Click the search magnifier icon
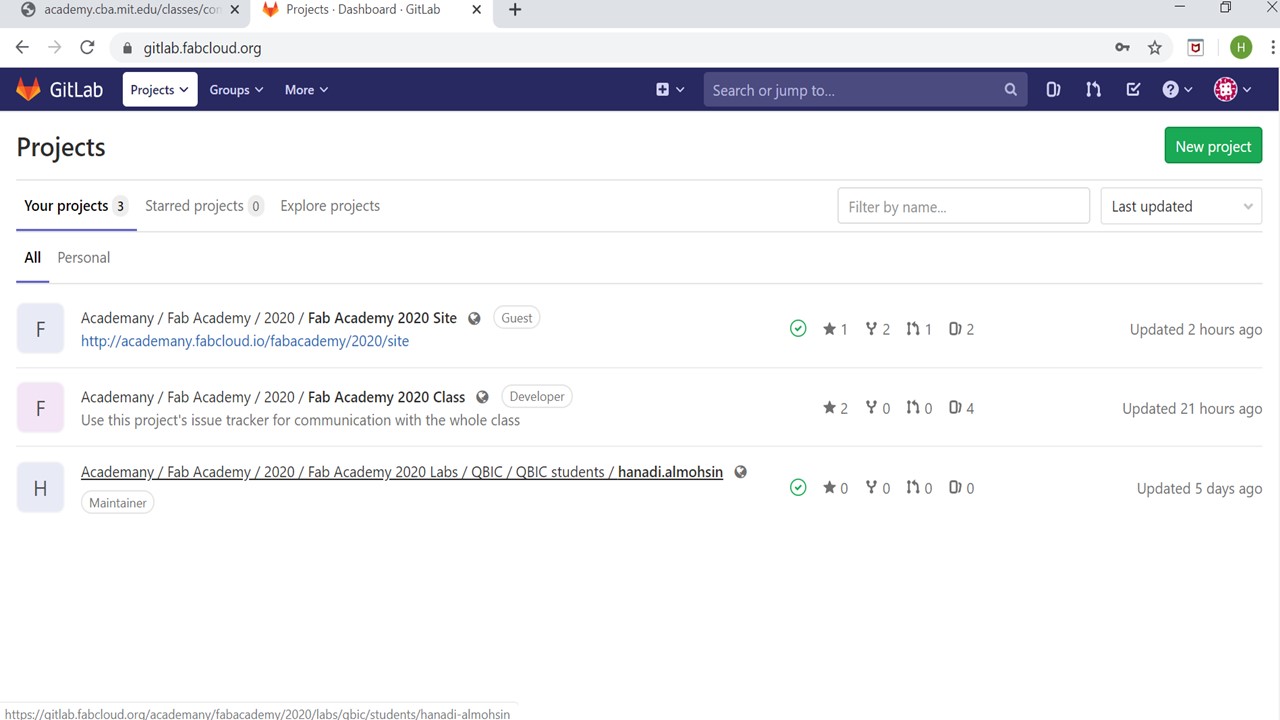This screenshot has width=1280, height=720. pyautogui.click(x=1011, y=90)
